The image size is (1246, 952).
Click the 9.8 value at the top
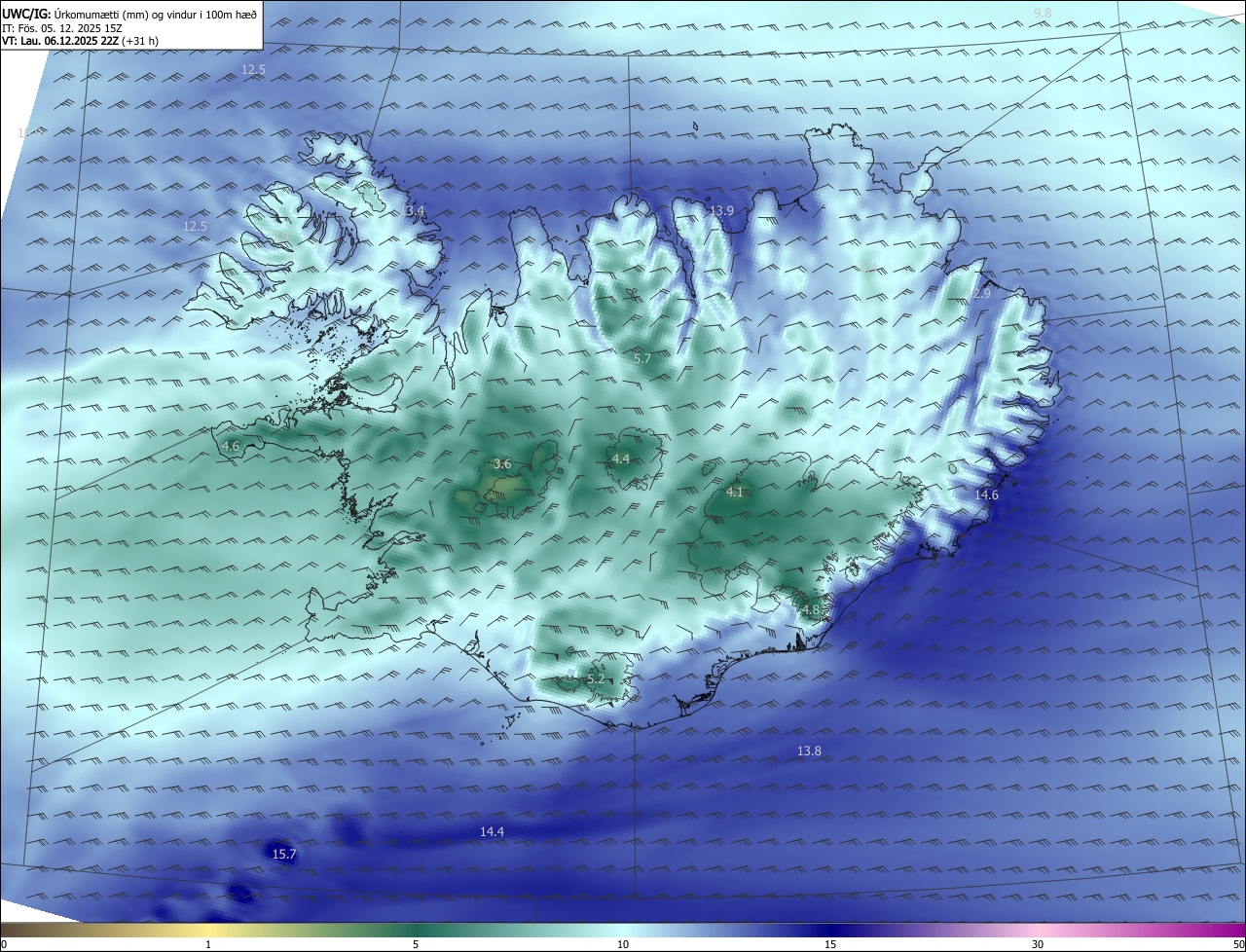1043,12
